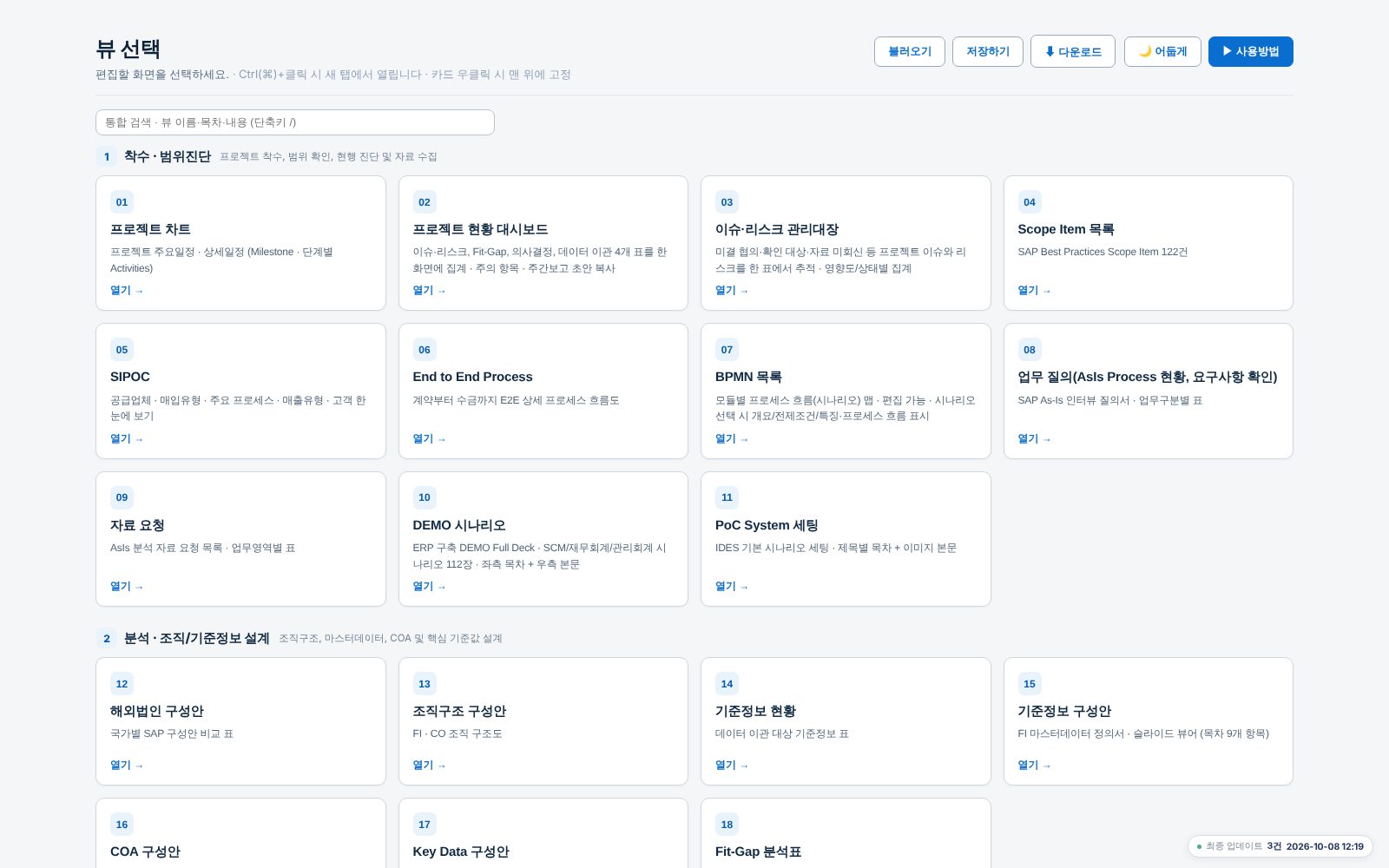Click the section 1 number badge
Image resolution: width=1389 pixels, height=868 pixels.
pos(107,157)
